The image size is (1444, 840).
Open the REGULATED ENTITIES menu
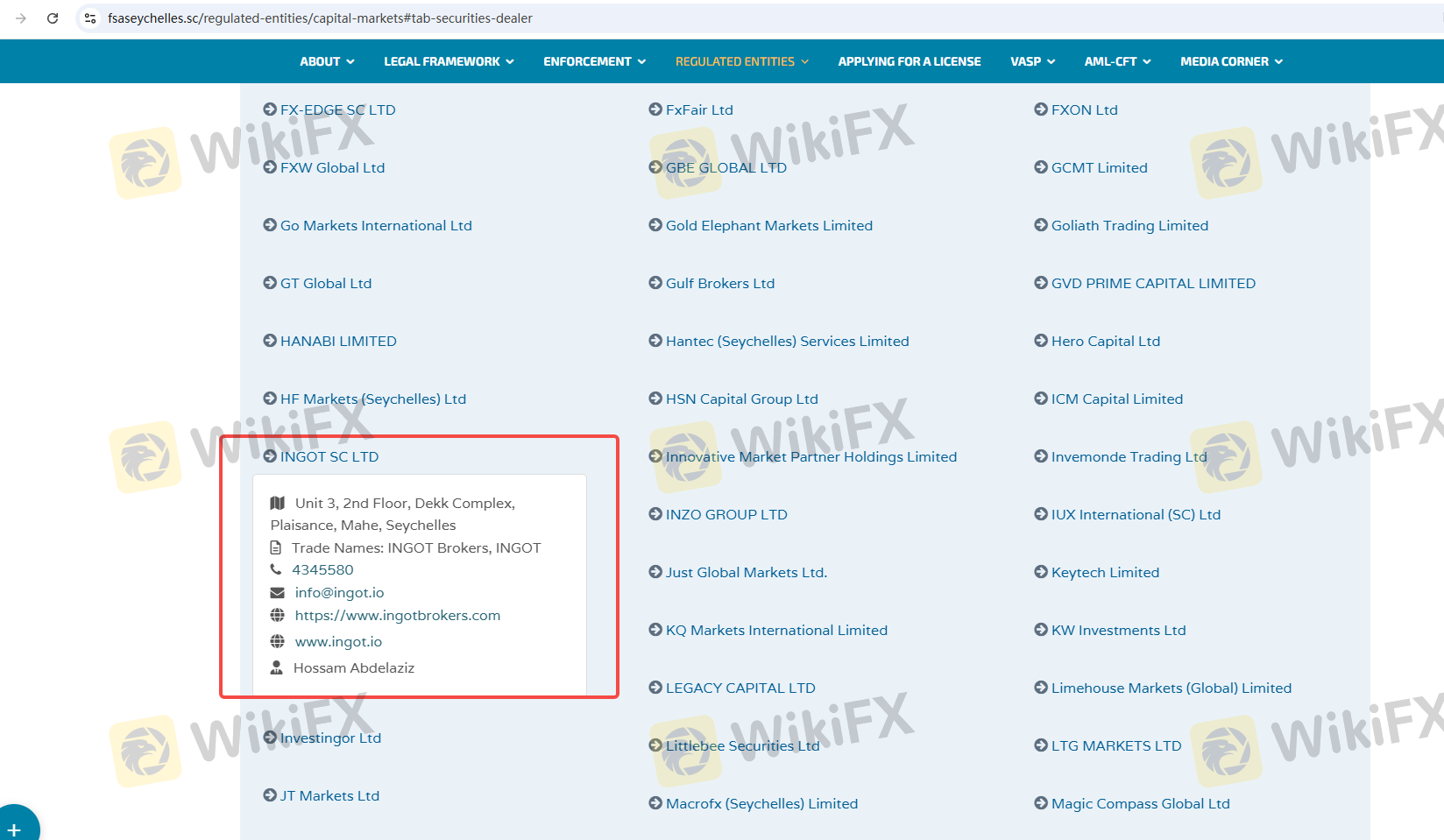[x=741, y=61]
